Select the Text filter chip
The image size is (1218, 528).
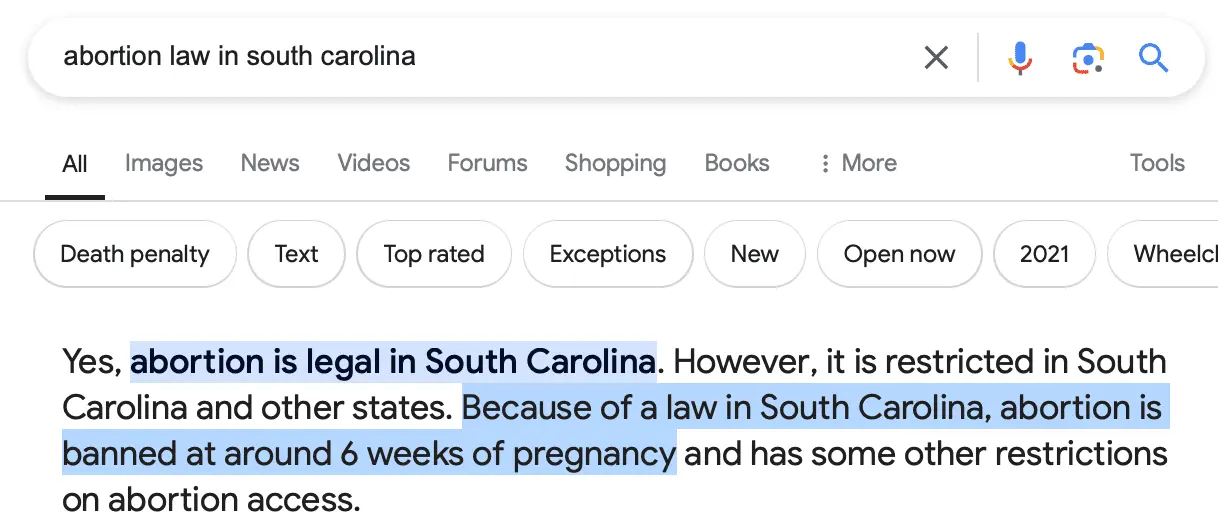click(x=296, y=254)
